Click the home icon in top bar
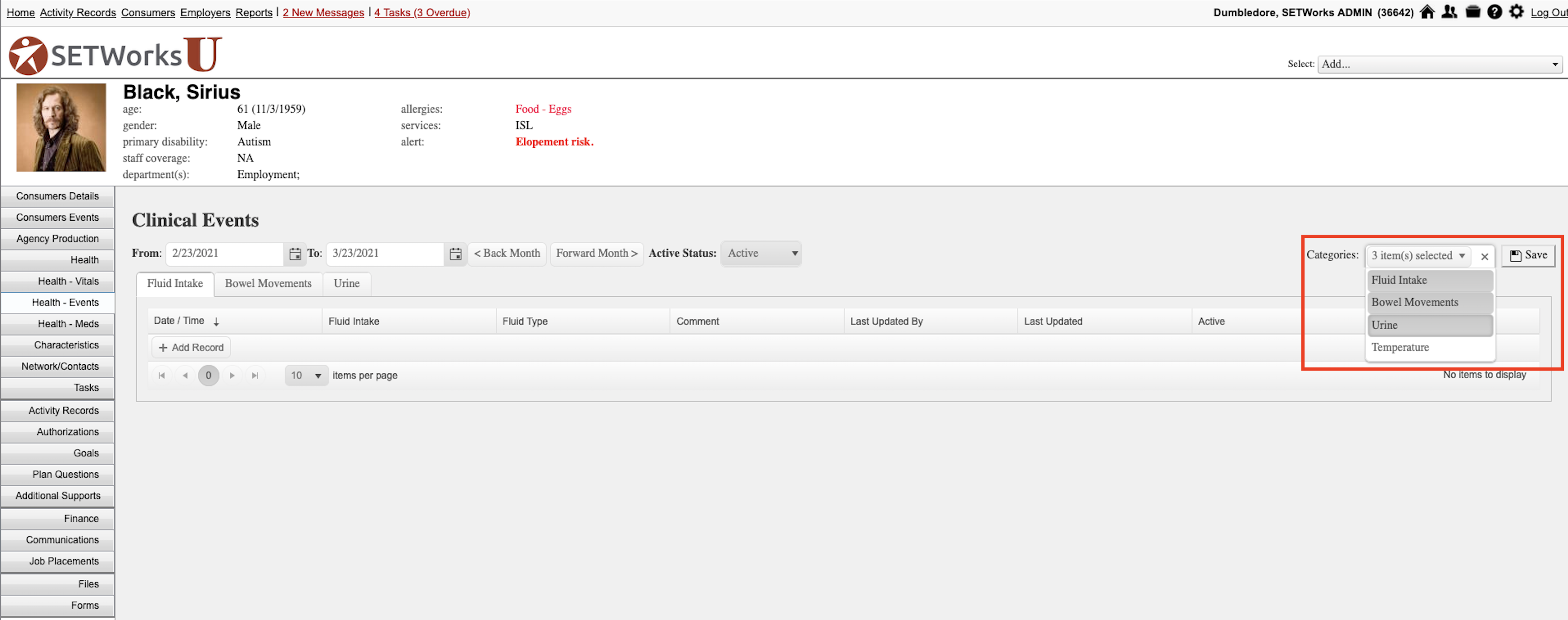 pos(1428,12)
